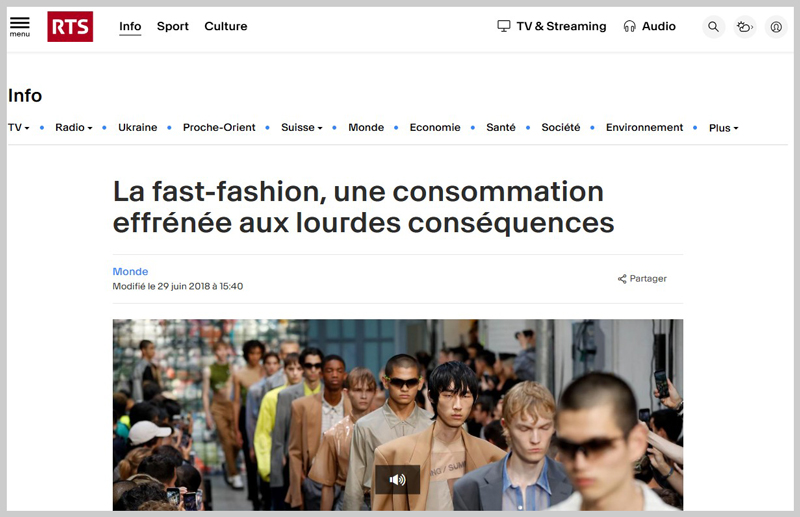Open the Environnement topic
This screenshot has height=517, width=800.
click(x=644, y=128)
